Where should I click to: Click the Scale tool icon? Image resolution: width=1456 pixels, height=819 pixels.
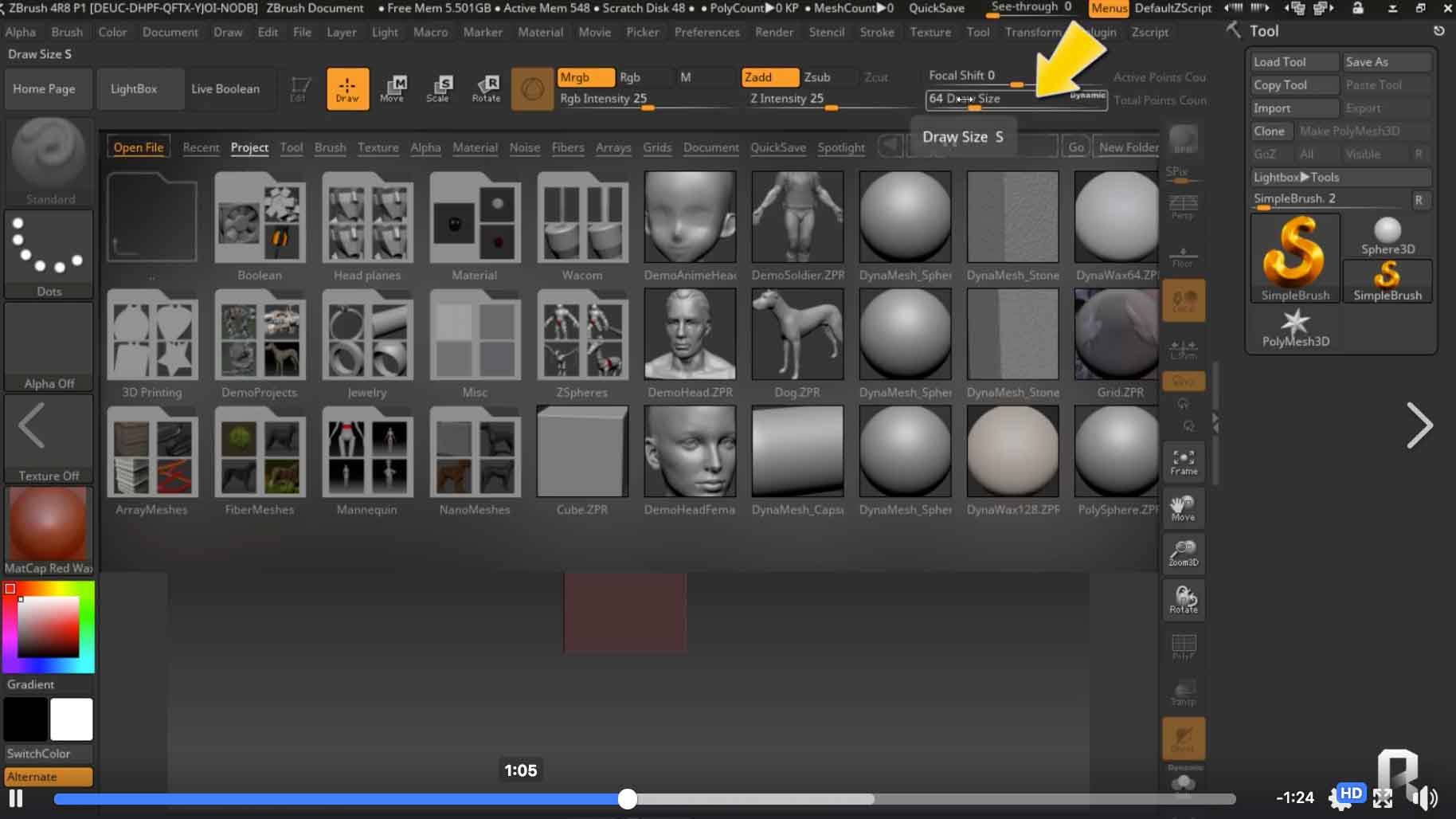click(x=437, y=88)
